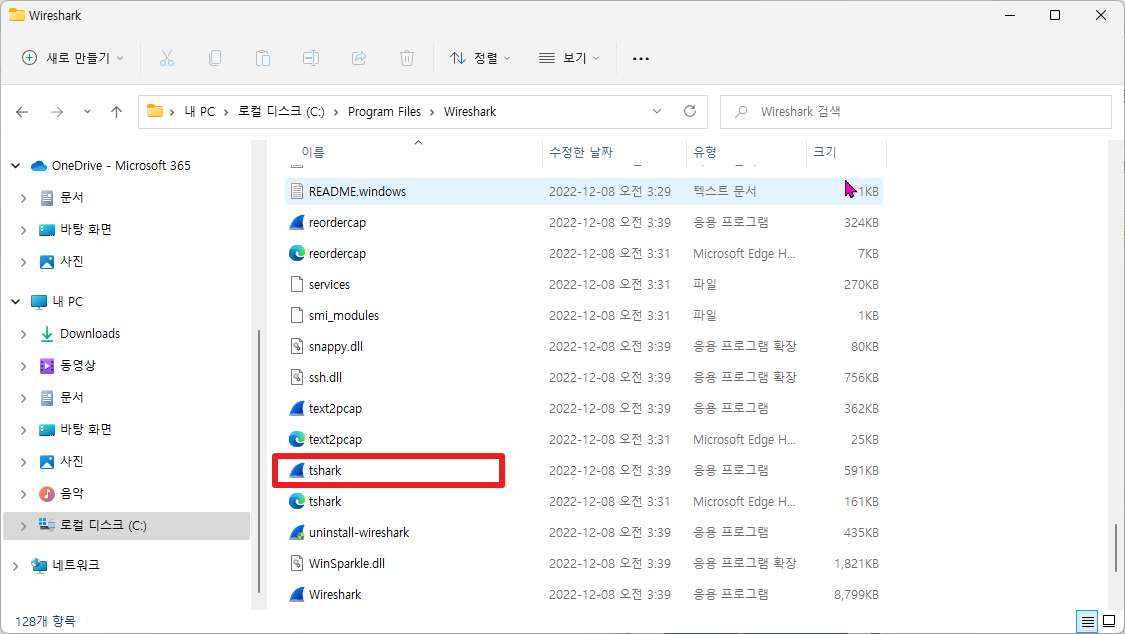Select the uninstall-wireshark icon

(296, 532)
